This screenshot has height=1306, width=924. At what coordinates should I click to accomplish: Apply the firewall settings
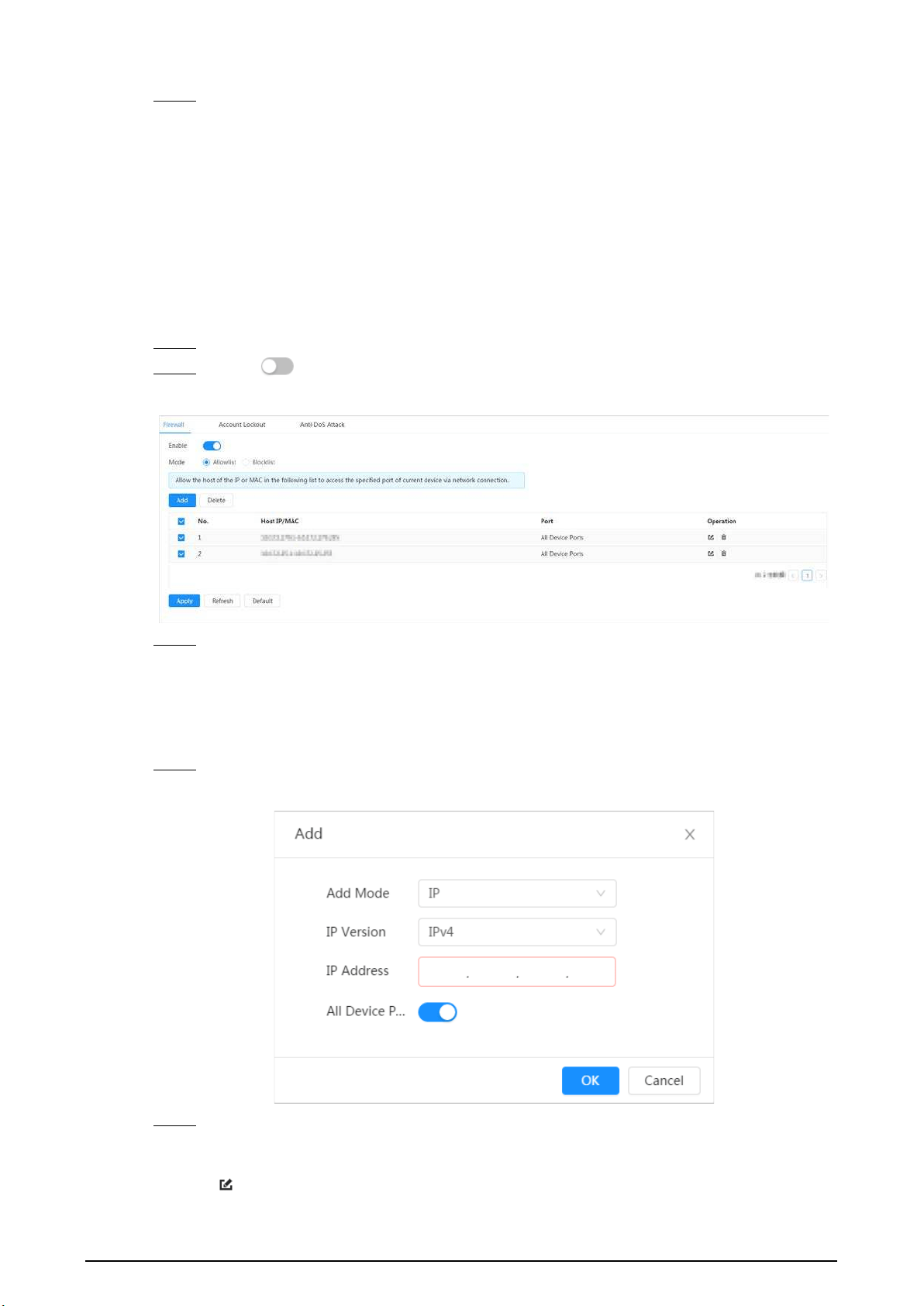pyautogui.click(x=184, y=601)
